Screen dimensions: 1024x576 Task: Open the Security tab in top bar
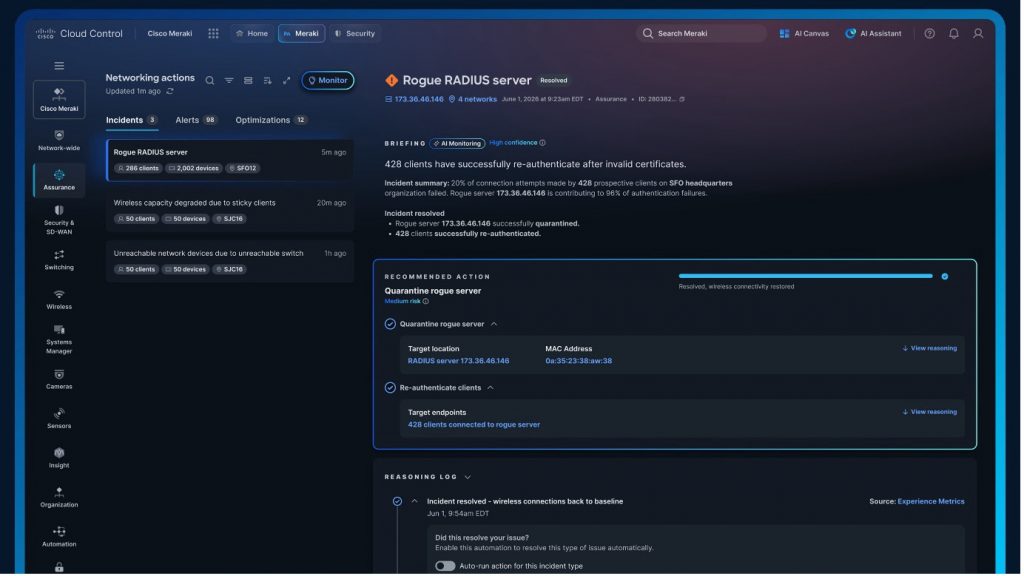point(355,33)
